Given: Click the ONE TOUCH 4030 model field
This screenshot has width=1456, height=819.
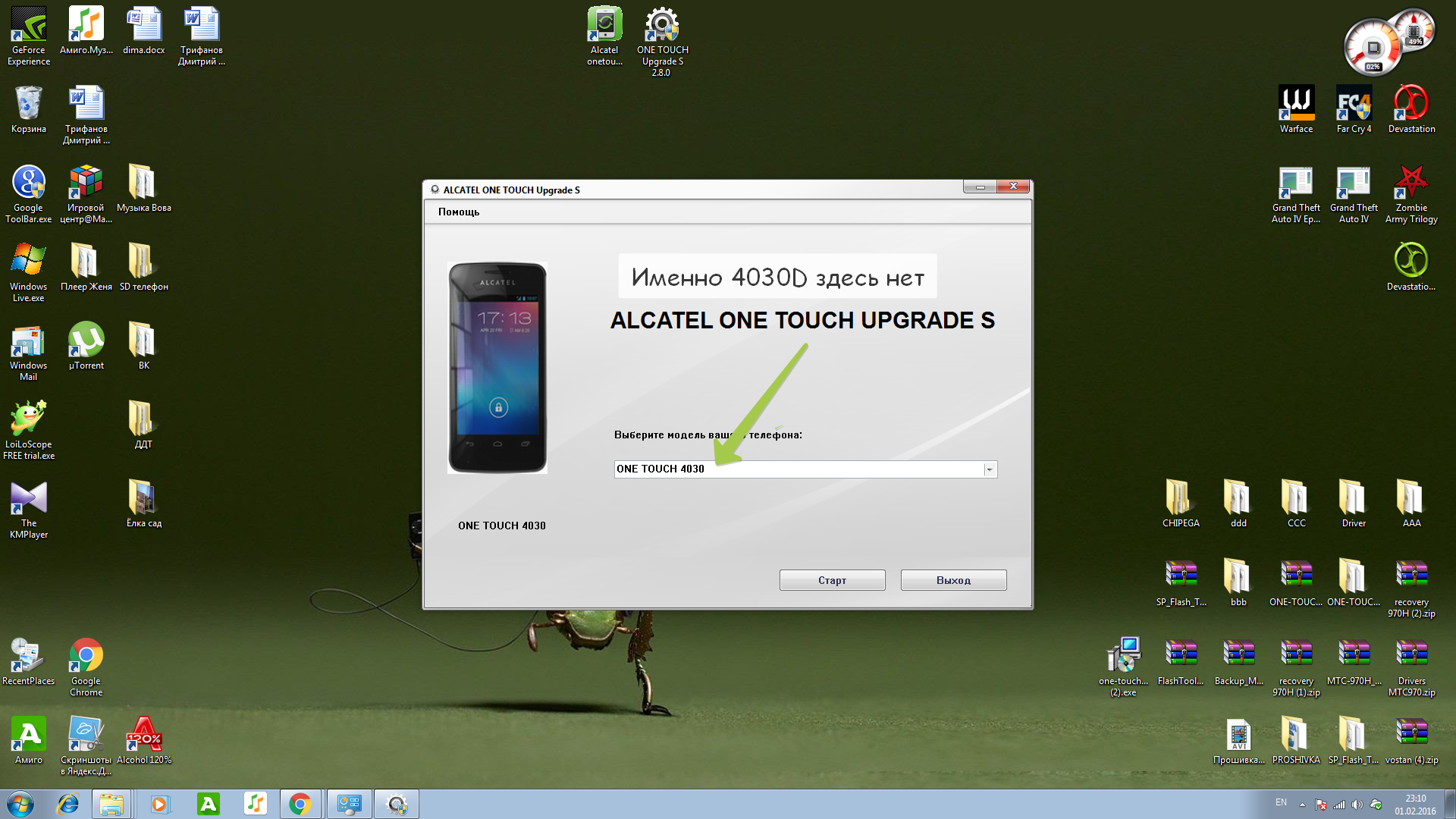Looking at the screenshot, I should 796,469.
